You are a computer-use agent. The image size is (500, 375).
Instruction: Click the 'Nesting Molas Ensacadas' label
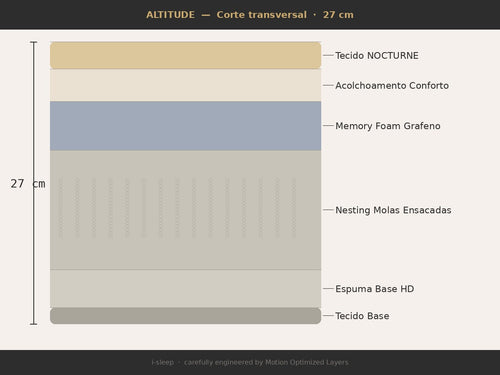point(393,210)
